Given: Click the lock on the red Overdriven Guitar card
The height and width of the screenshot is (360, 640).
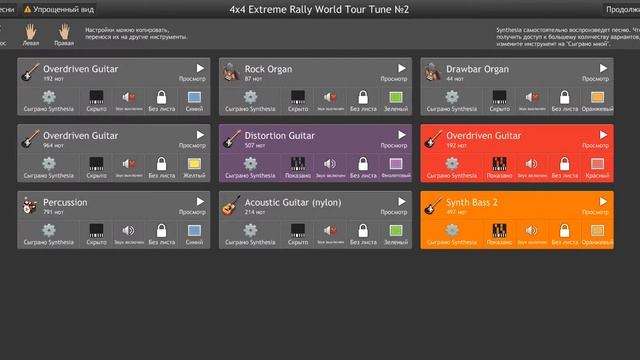Looking at the screenshot, I should 564,164.
